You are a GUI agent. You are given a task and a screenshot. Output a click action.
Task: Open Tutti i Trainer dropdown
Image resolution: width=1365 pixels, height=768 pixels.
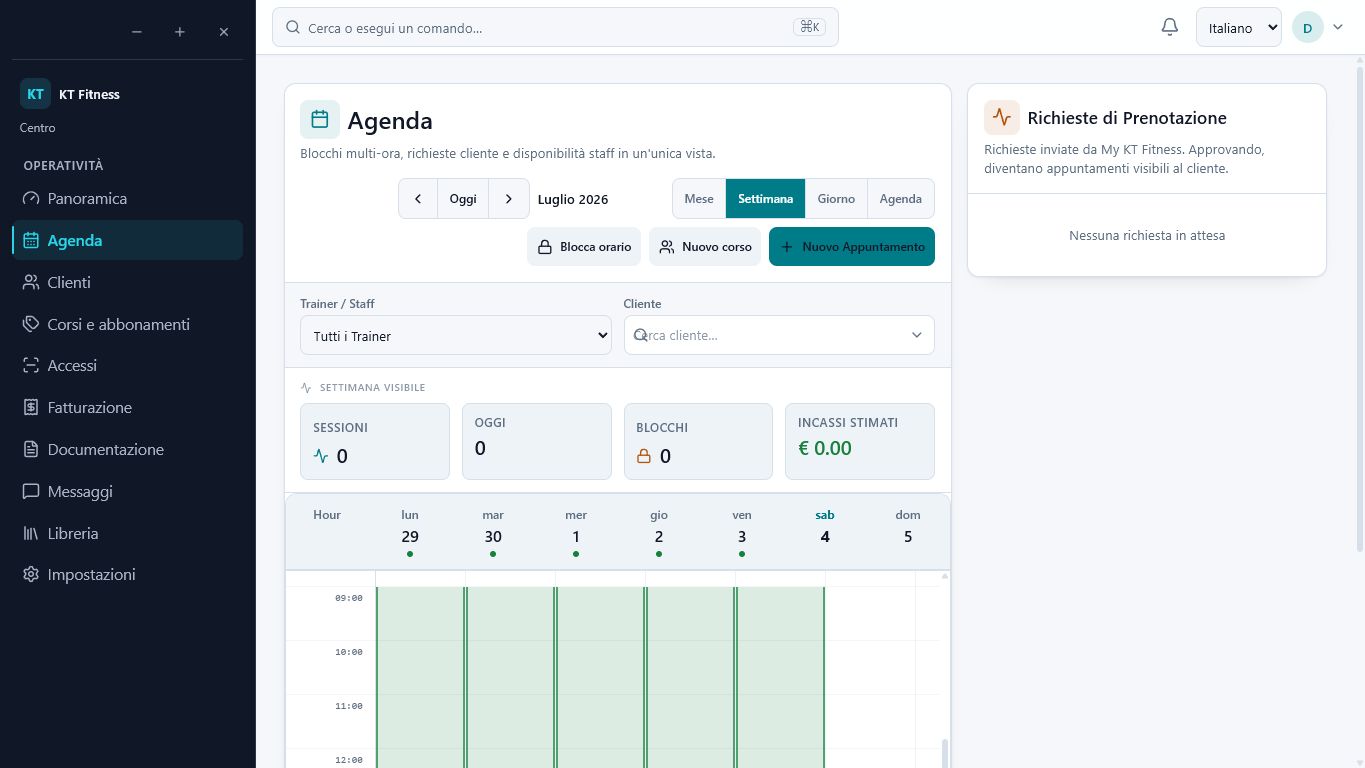(455, 336)
